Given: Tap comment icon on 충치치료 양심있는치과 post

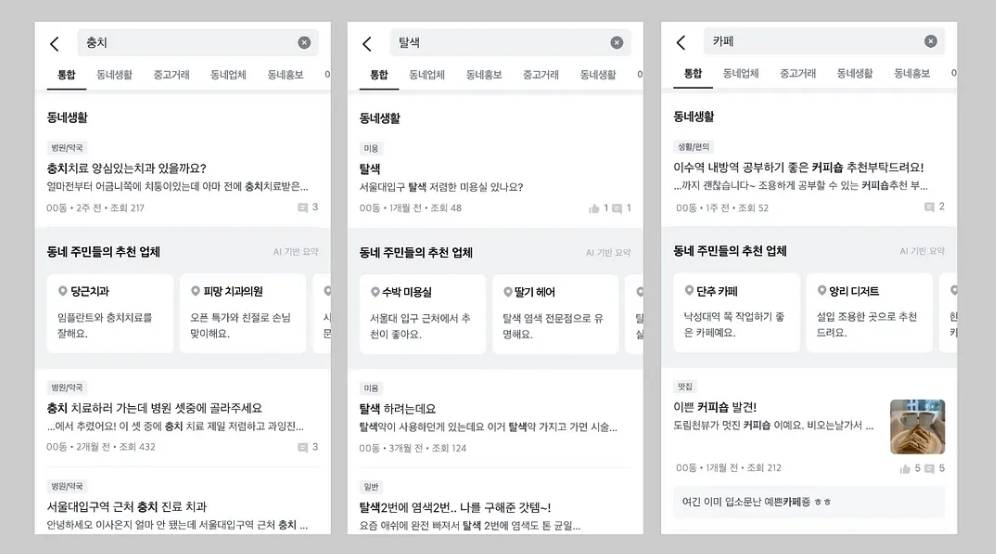Looking at the screenshot, I should (303, 208).
